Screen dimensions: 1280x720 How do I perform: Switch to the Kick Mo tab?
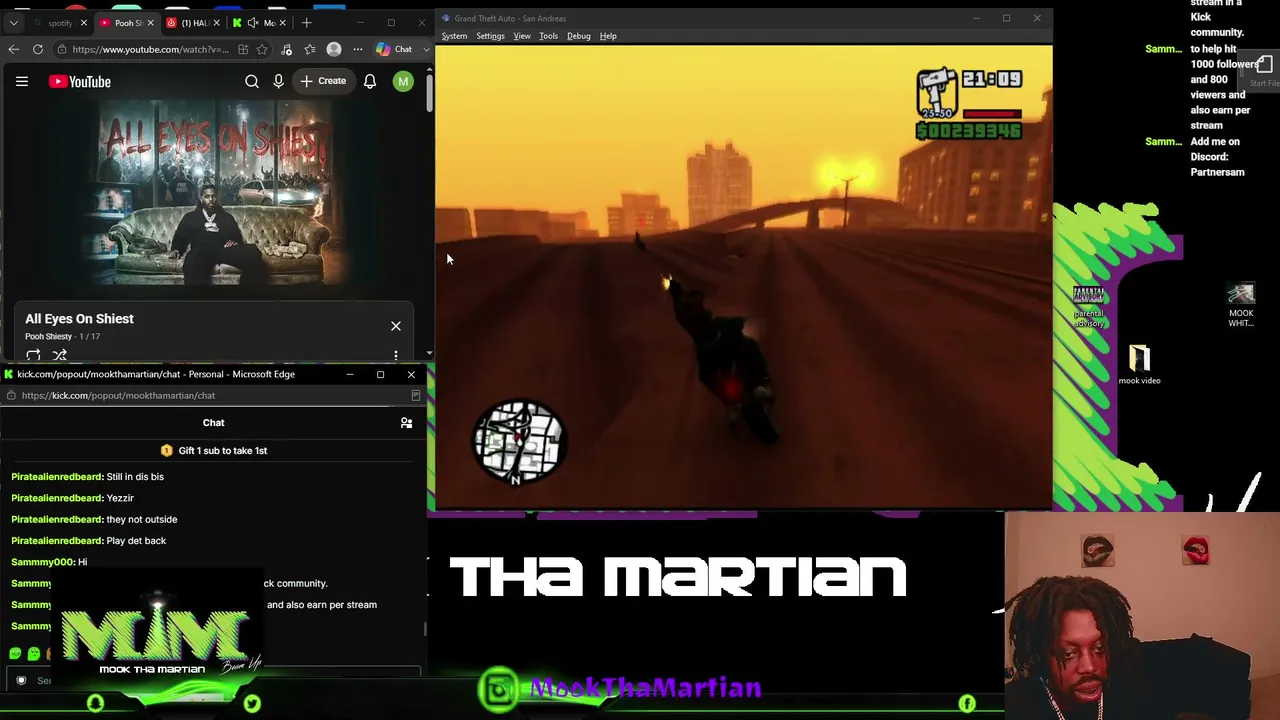click(262, 23)
